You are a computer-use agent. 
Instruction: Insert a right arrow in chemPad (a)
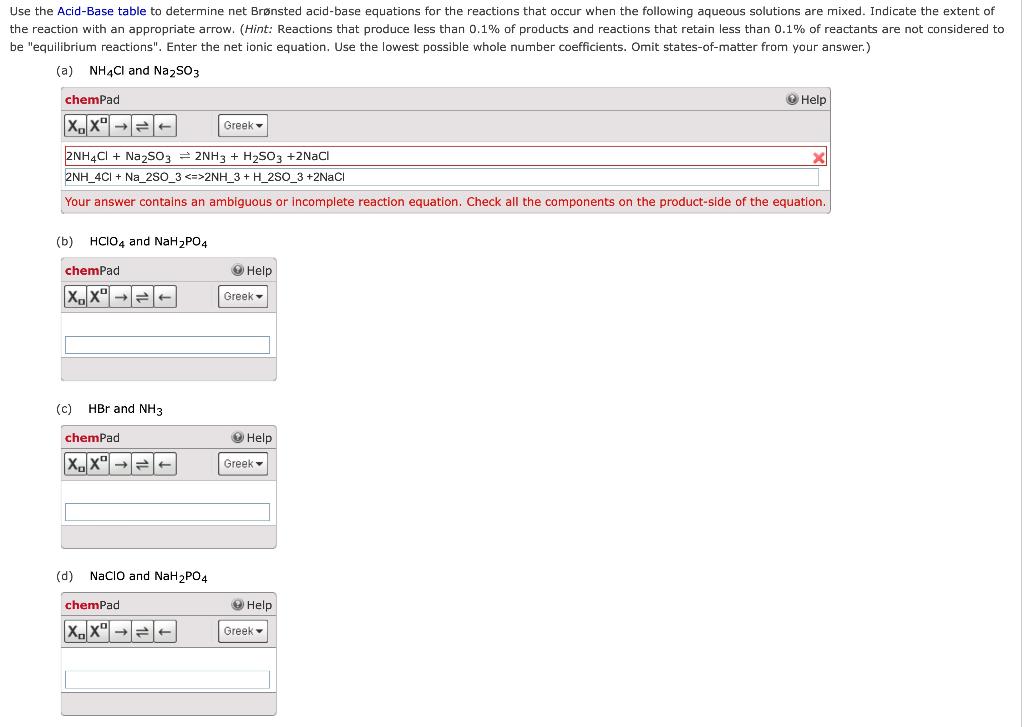coord(120,125)
